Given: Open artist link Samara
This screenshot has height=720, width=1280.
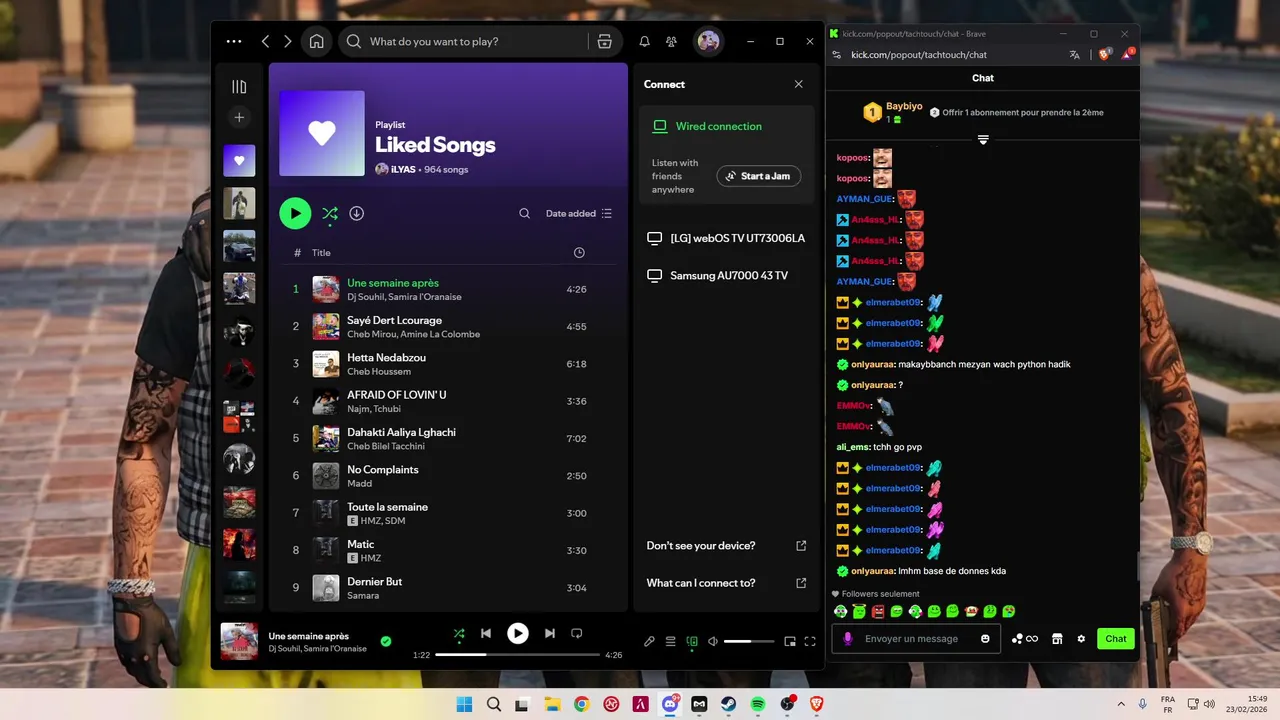Looking at the screenshot, I should tap(363, 596).
